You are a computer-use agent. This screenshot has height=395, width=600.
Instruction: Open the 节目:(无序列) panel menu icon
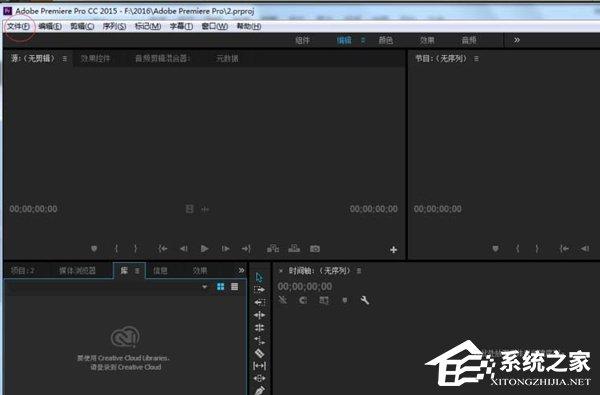coord(476,59)
